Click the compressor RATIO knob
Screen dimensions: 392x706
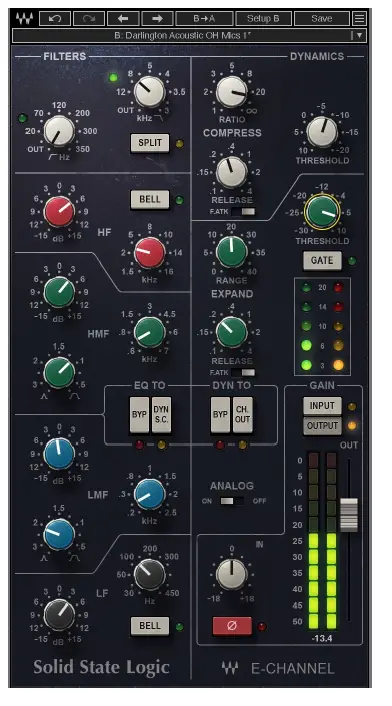coord(231,91)
